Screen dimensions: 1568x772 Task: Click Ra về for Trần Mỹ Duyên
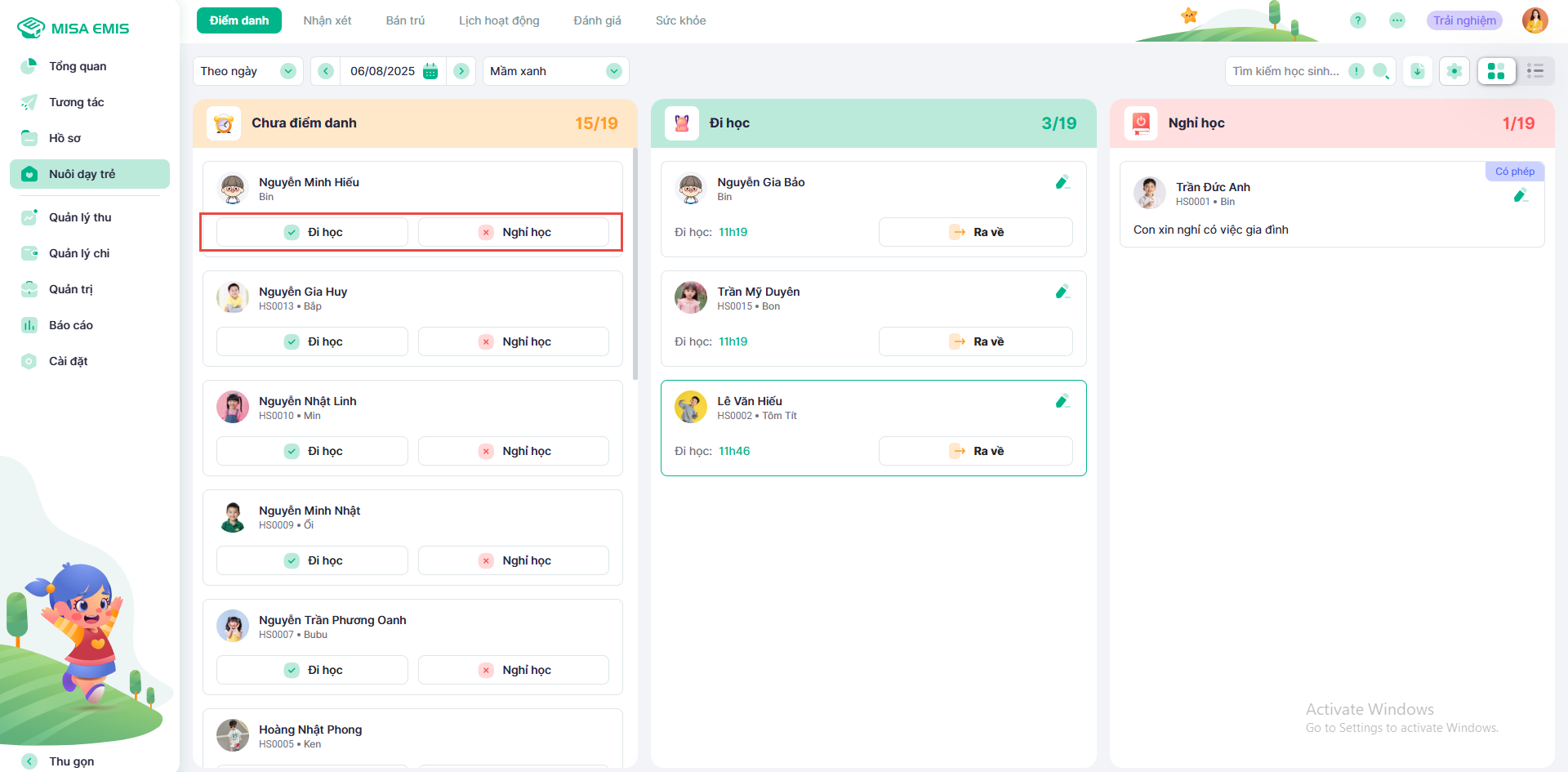[x=976, y=341]
